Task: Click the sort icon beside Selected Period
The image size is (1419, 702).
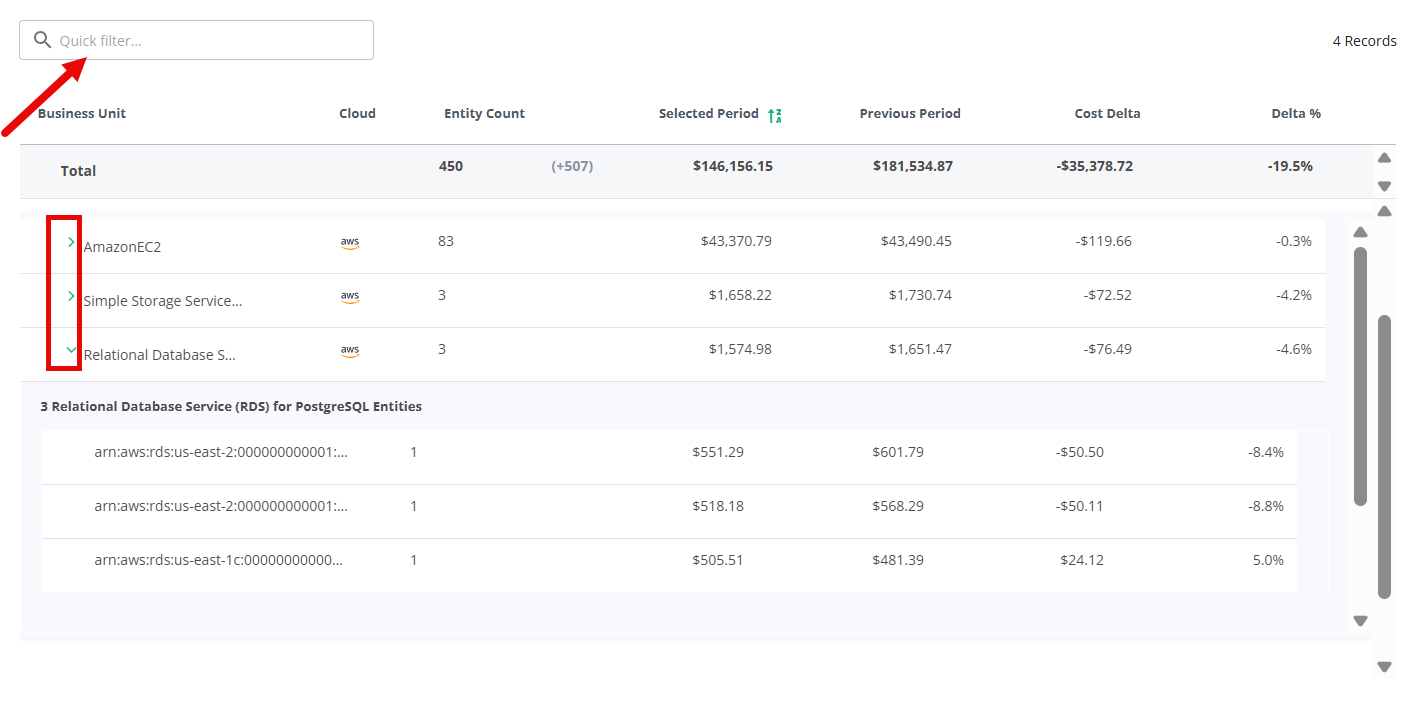Action: (774, 115)
